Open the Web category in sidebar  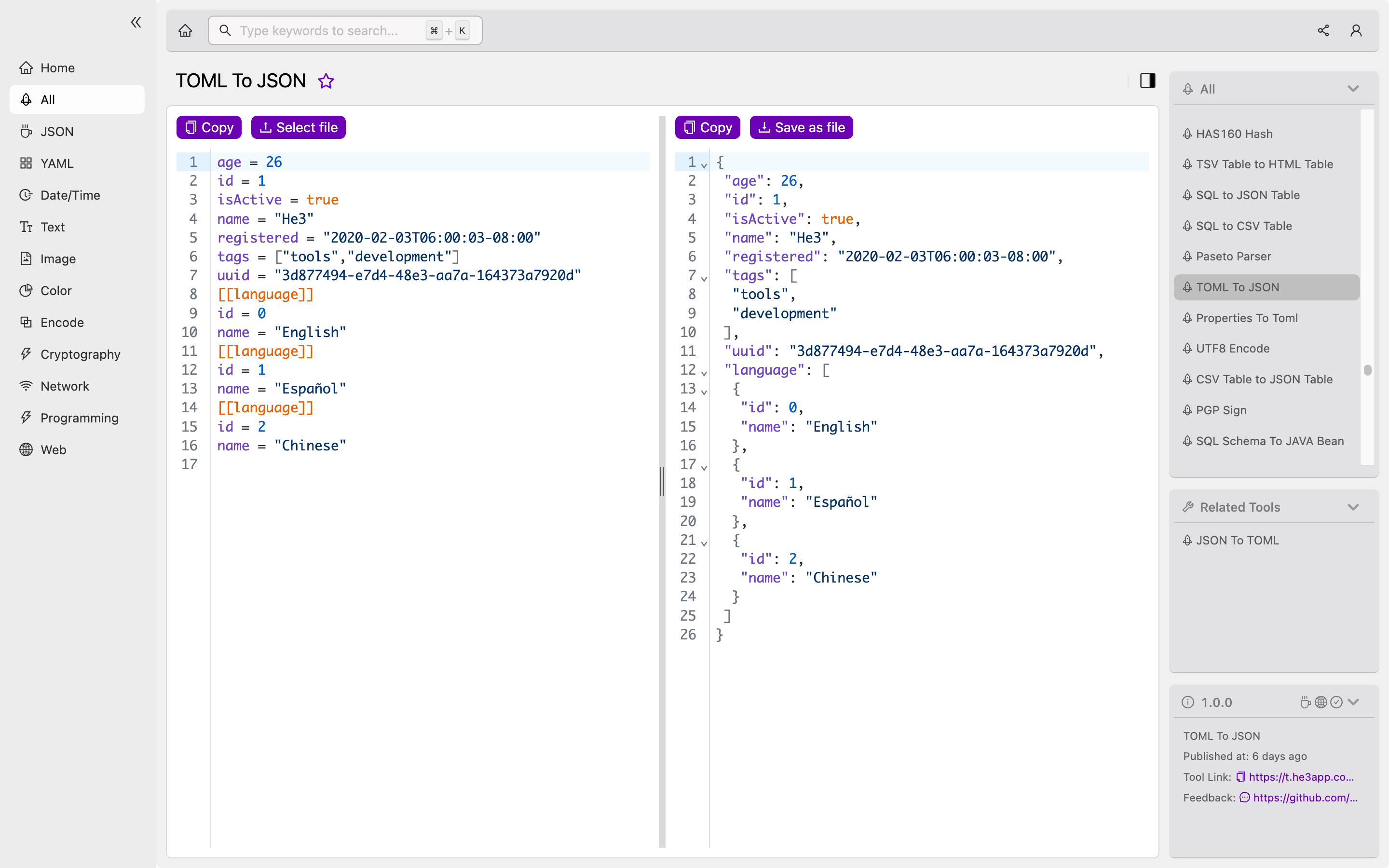77,450
